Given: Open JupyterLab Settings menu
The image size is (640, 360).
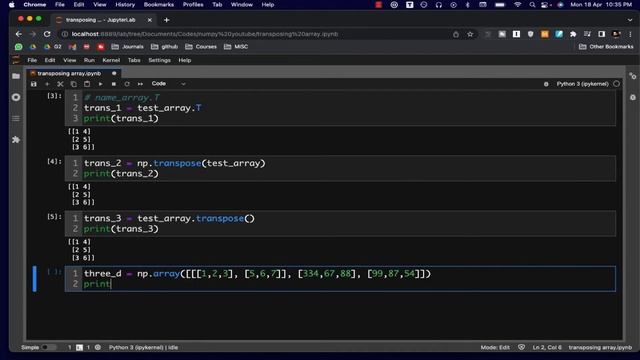Looking at the screenshot, I should (159, 60).
